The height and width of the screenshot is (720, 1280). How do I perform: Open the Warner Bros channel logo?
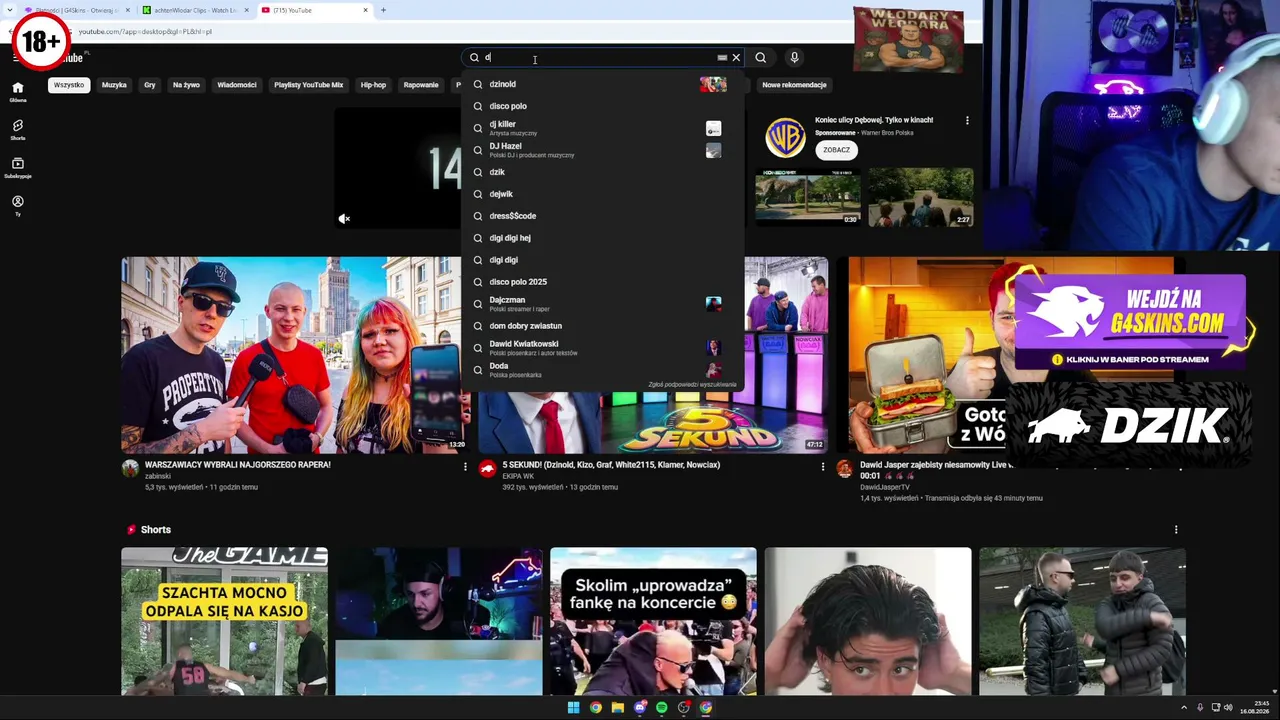785,138
